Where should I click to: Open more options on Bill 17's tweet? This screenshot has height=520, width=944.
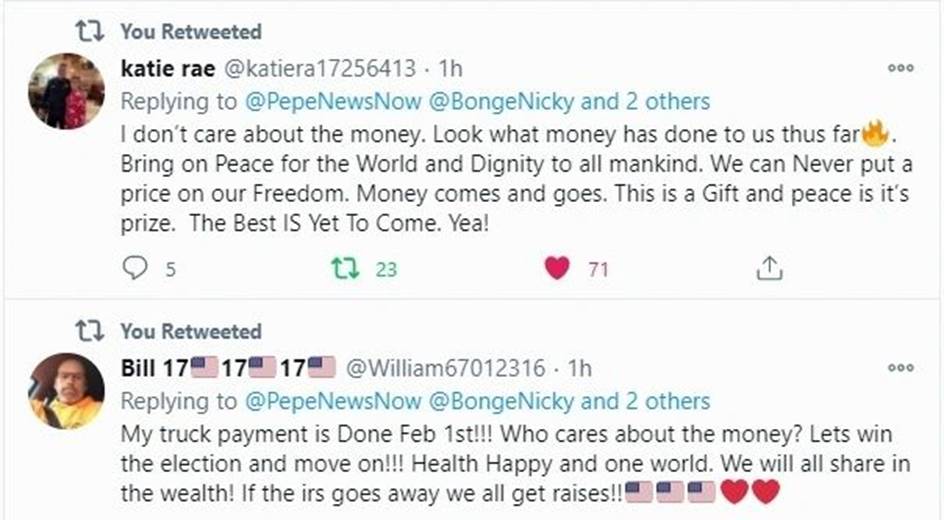(901, 368)
